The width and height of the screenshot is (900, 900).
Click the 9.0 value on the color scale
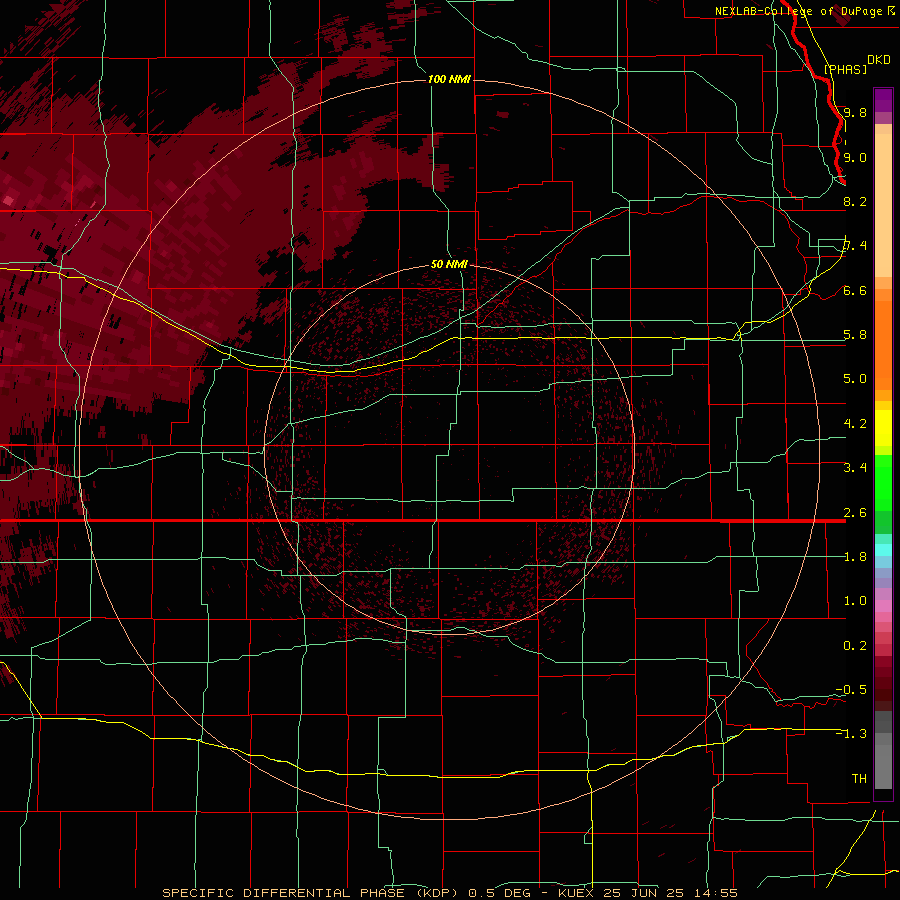855,157
